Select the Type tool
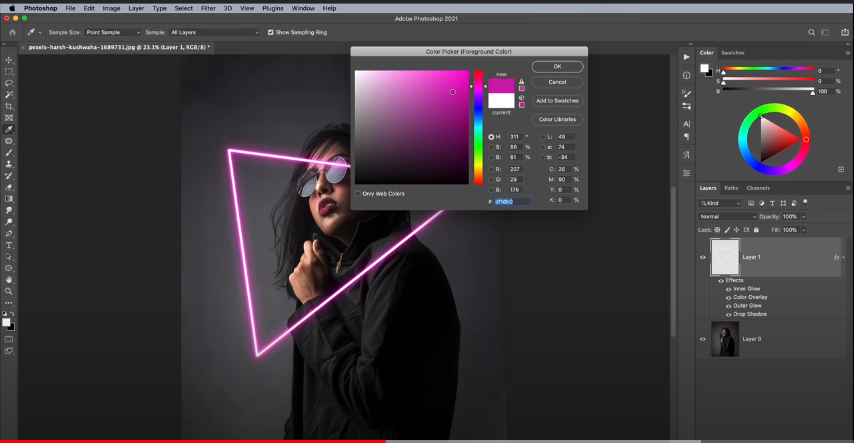854x443 pixels. (x=9, y=245)
